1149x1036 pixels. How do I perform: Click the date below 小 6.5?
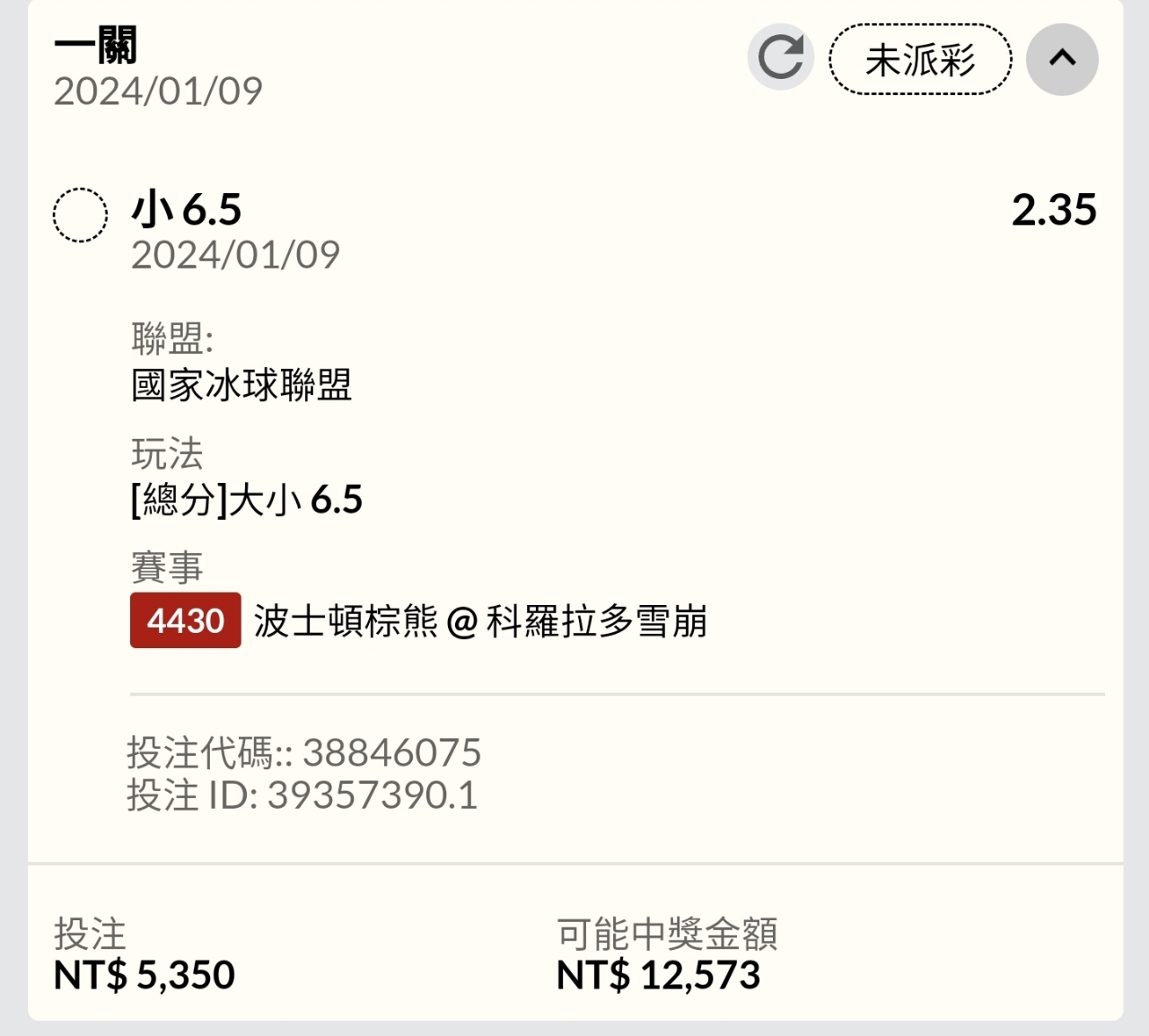[x=235, y=255]
